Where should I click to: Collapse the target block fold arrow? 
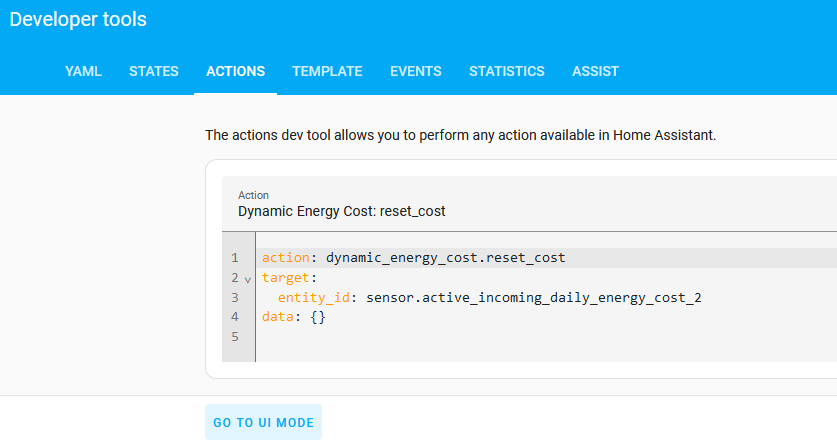(x=248, y=279)
